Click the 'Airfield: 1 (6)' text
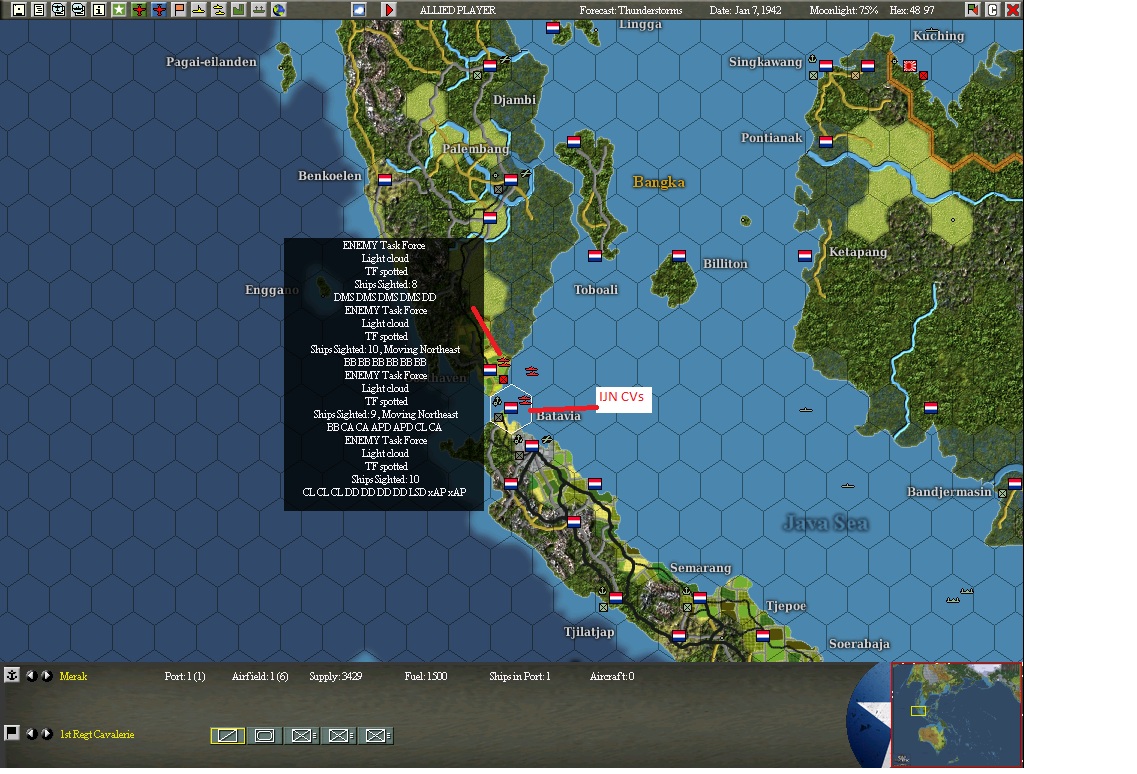1137x774 pixels. [260, 676]
